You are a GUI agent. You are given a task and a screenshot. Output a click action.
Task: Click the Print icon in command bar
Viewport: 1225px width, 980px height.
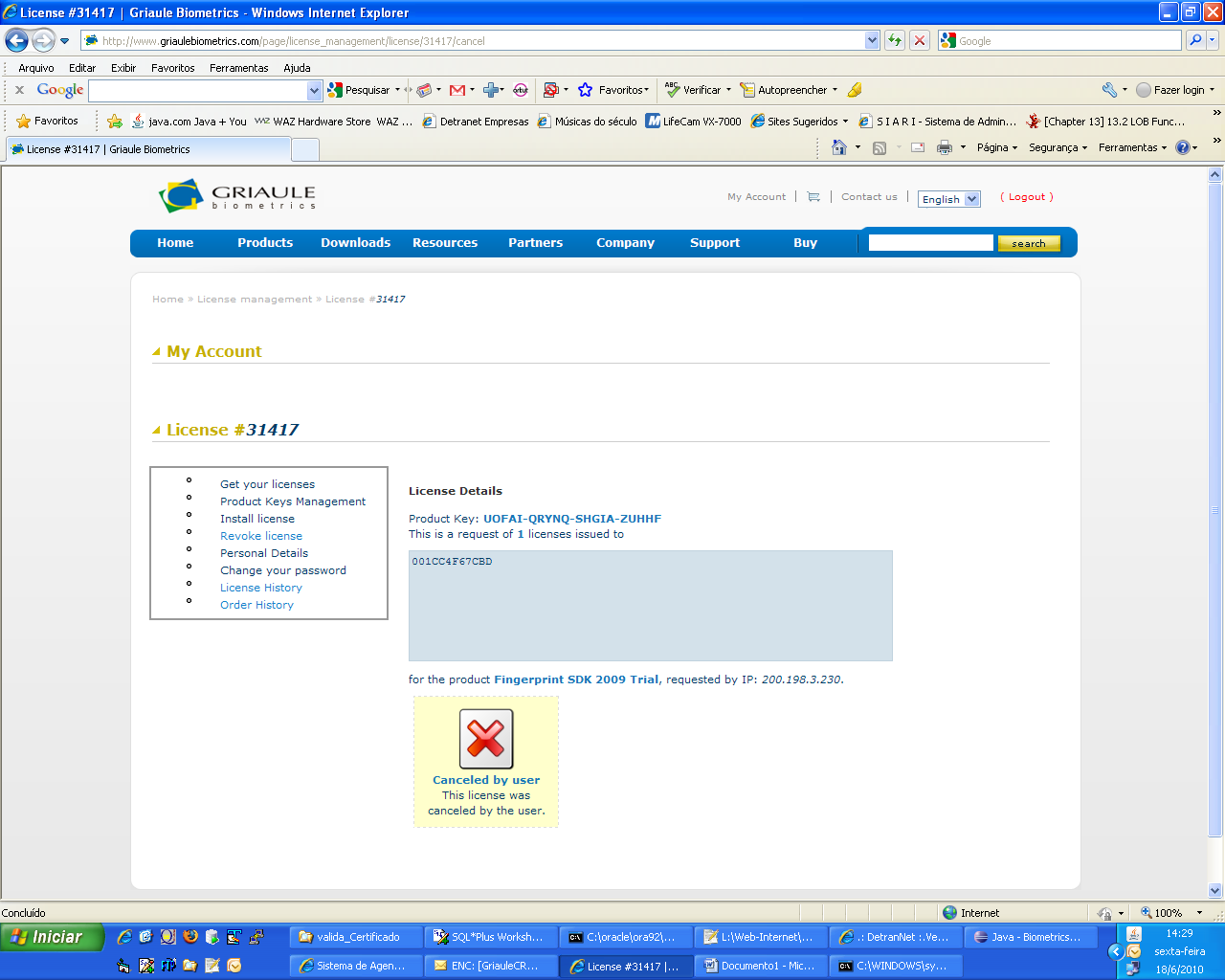(945, 147)
